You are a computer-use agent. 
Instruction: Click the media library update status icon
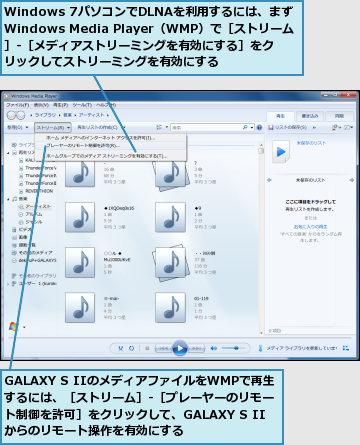(x=260, y=348)
